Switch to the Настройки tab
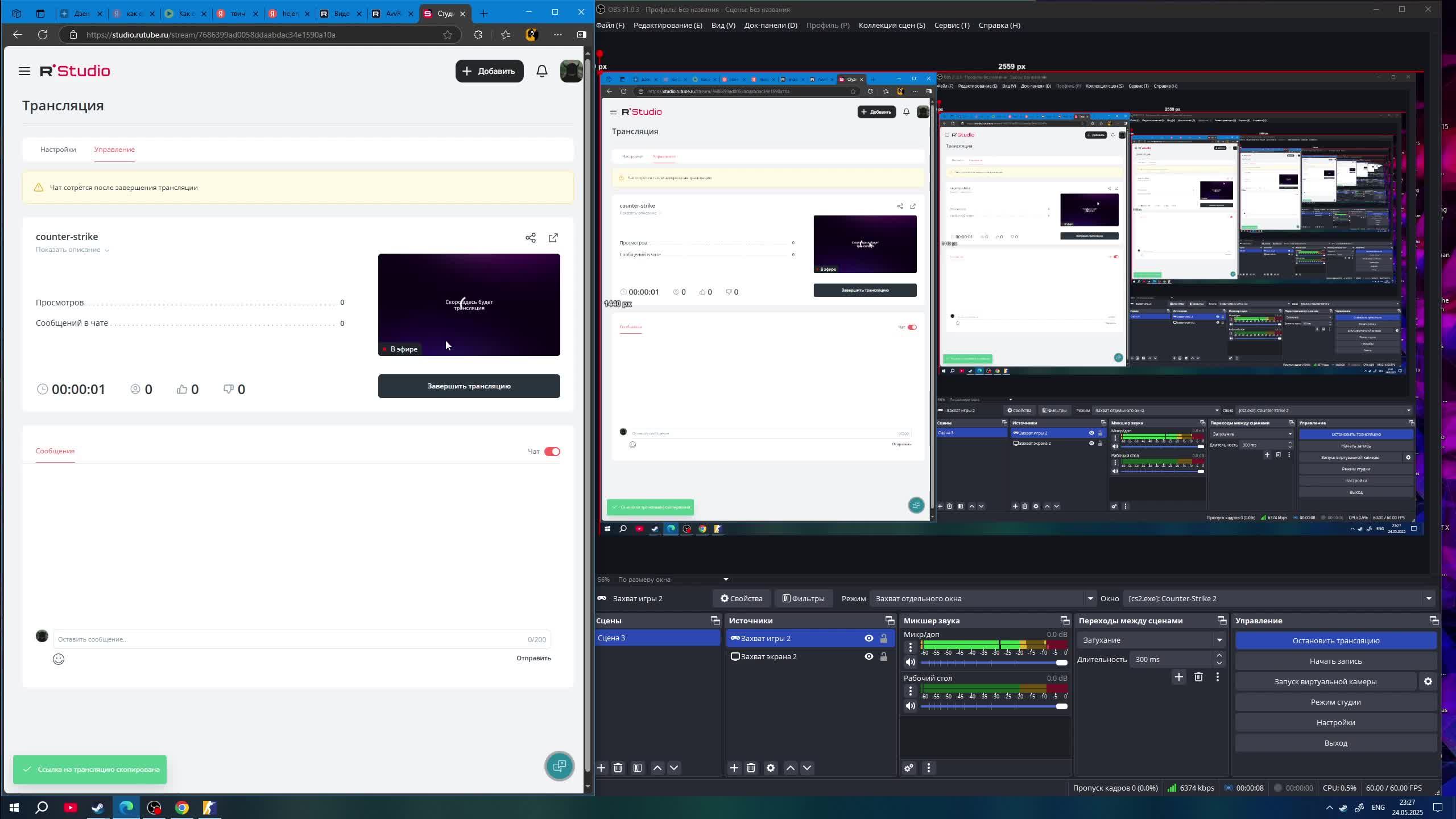This screenshot has height=819, width=1456. point(58,150)
